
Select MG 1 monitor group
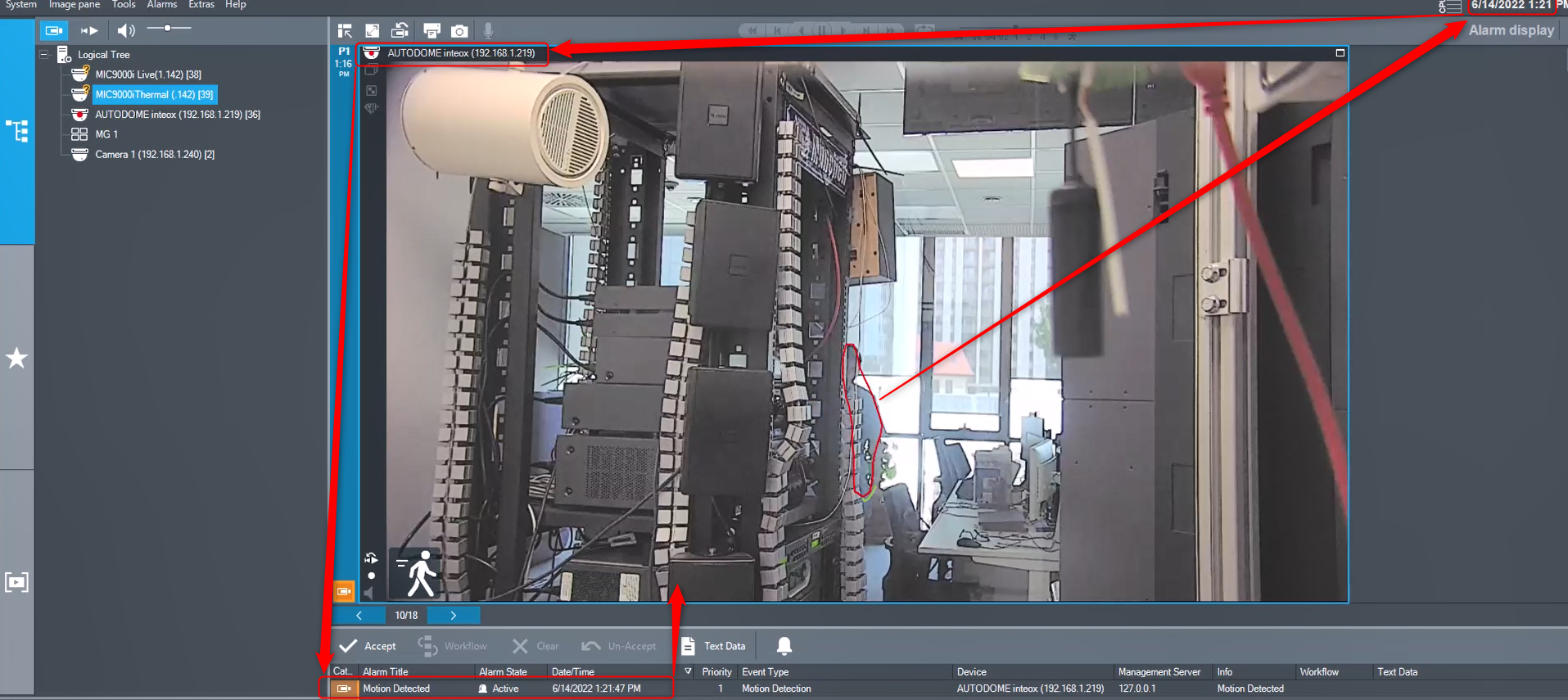pos(106,134)
